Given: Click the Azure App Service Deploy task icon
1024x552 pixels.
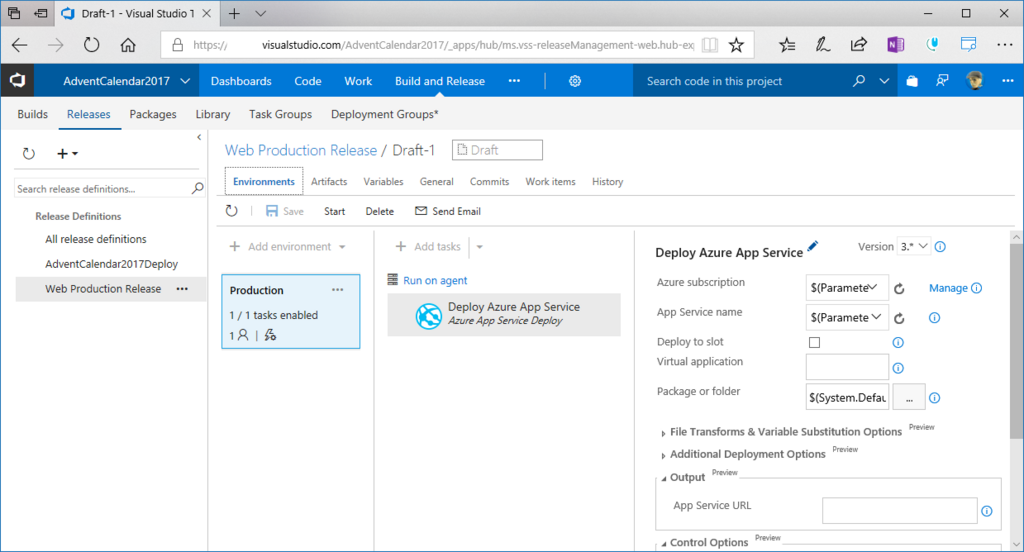Looking at the screenshot, I should [x=428, y=316].
